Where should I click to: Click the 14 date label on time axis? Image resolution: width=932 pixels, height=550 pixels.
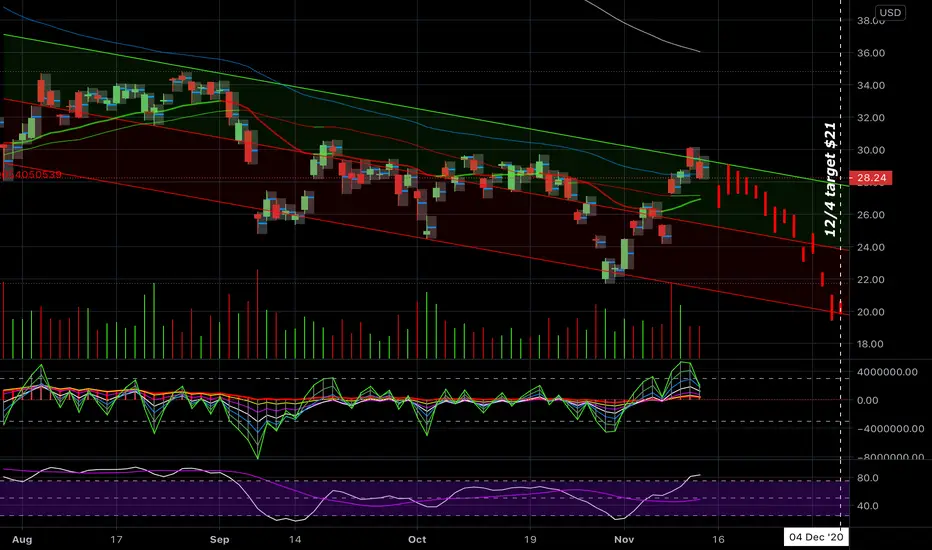point(295,539)
